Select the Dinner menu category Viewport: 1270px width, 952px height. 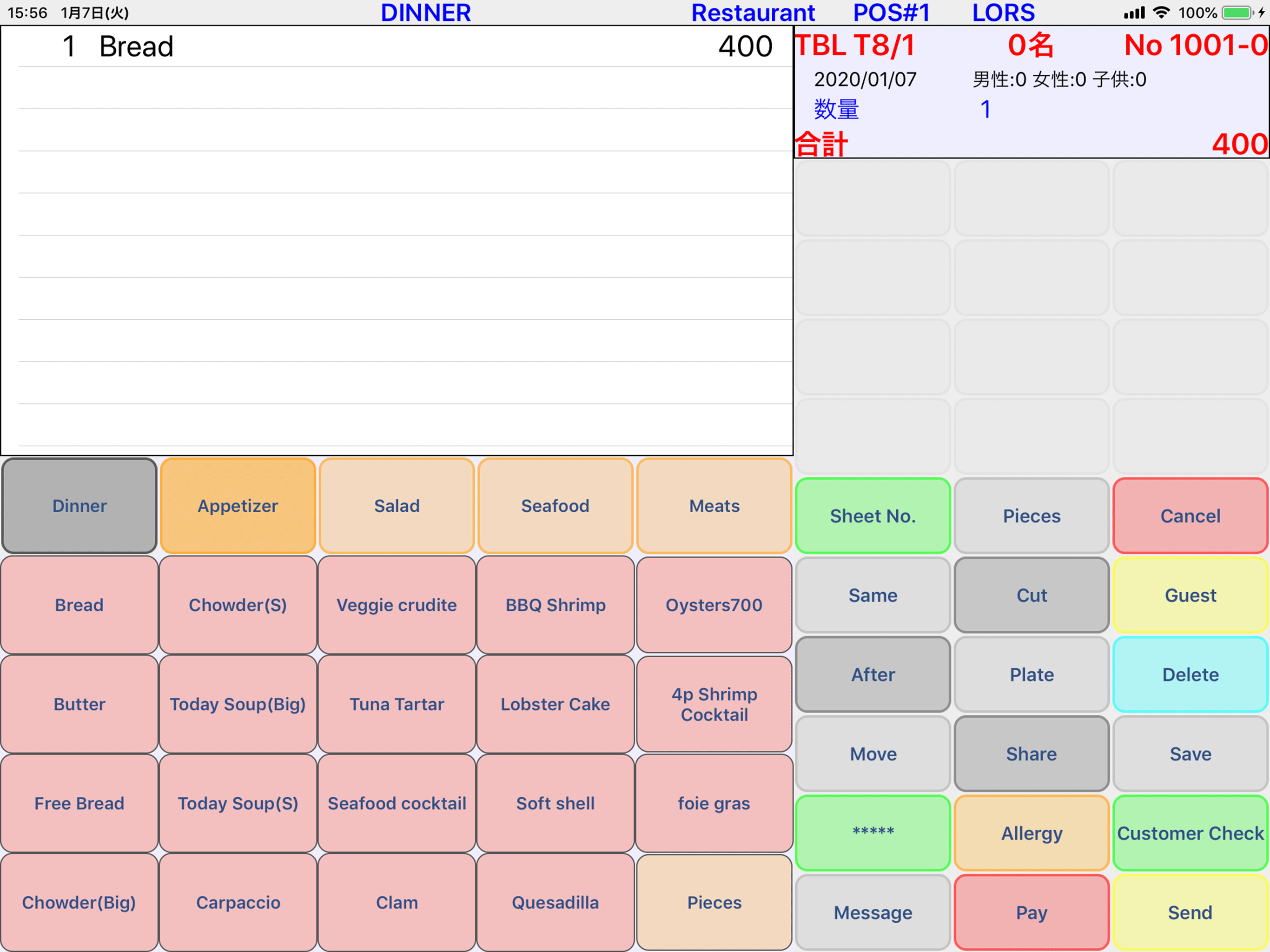(x=79, y=506)
